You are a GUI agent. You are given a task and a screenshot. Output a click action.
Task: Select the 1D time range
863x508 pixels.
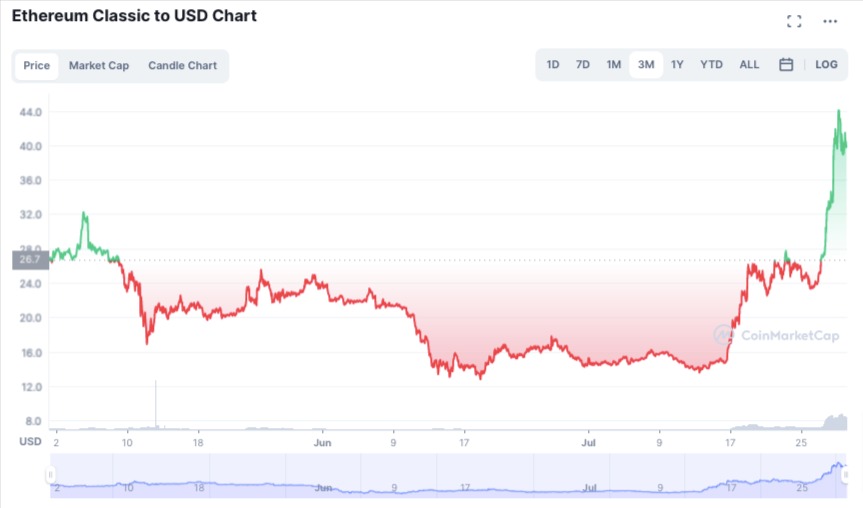tap(553, 65)
